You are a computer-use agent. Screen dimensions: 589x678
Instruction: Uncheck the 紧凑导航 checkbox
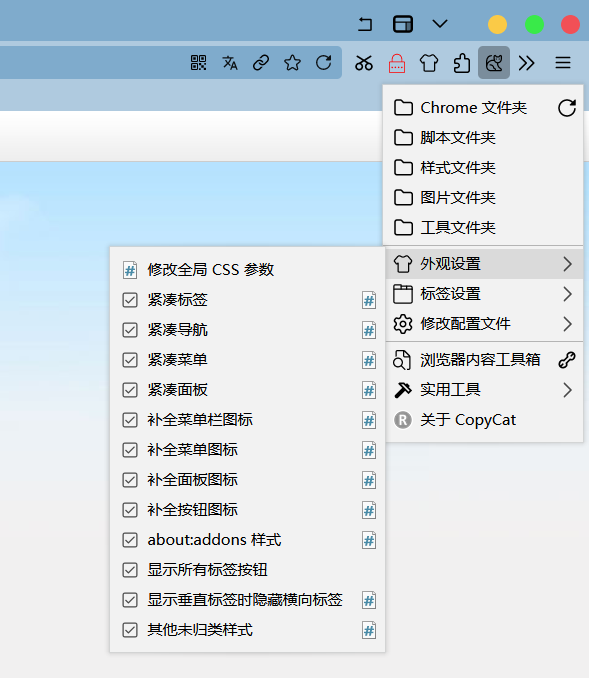pyautogui.click(x=130, y=330)
